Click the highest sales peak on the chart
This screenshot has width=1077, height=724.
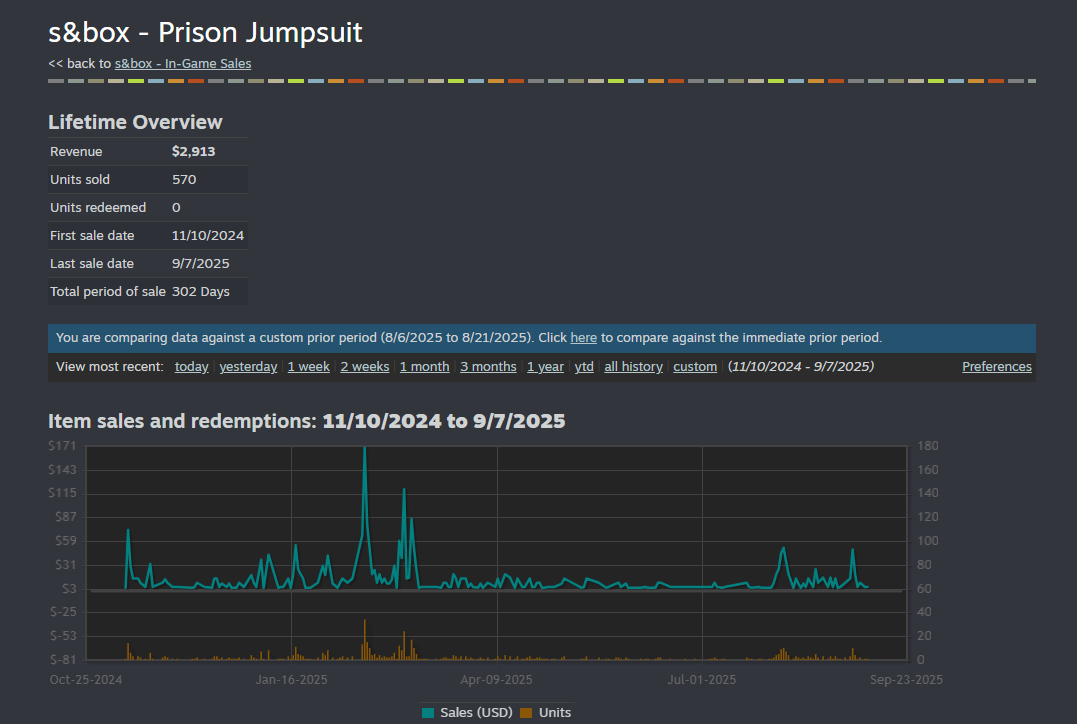[x=364, y=449]
